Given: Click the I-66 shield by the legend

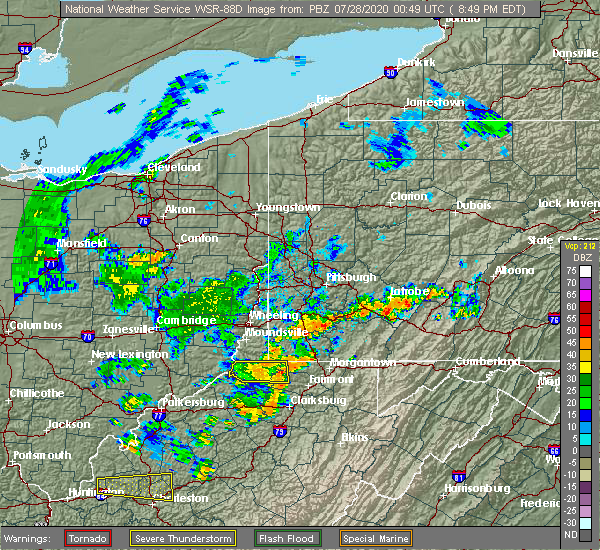Looking at the screenshot, I should click(x=554, y=450).
